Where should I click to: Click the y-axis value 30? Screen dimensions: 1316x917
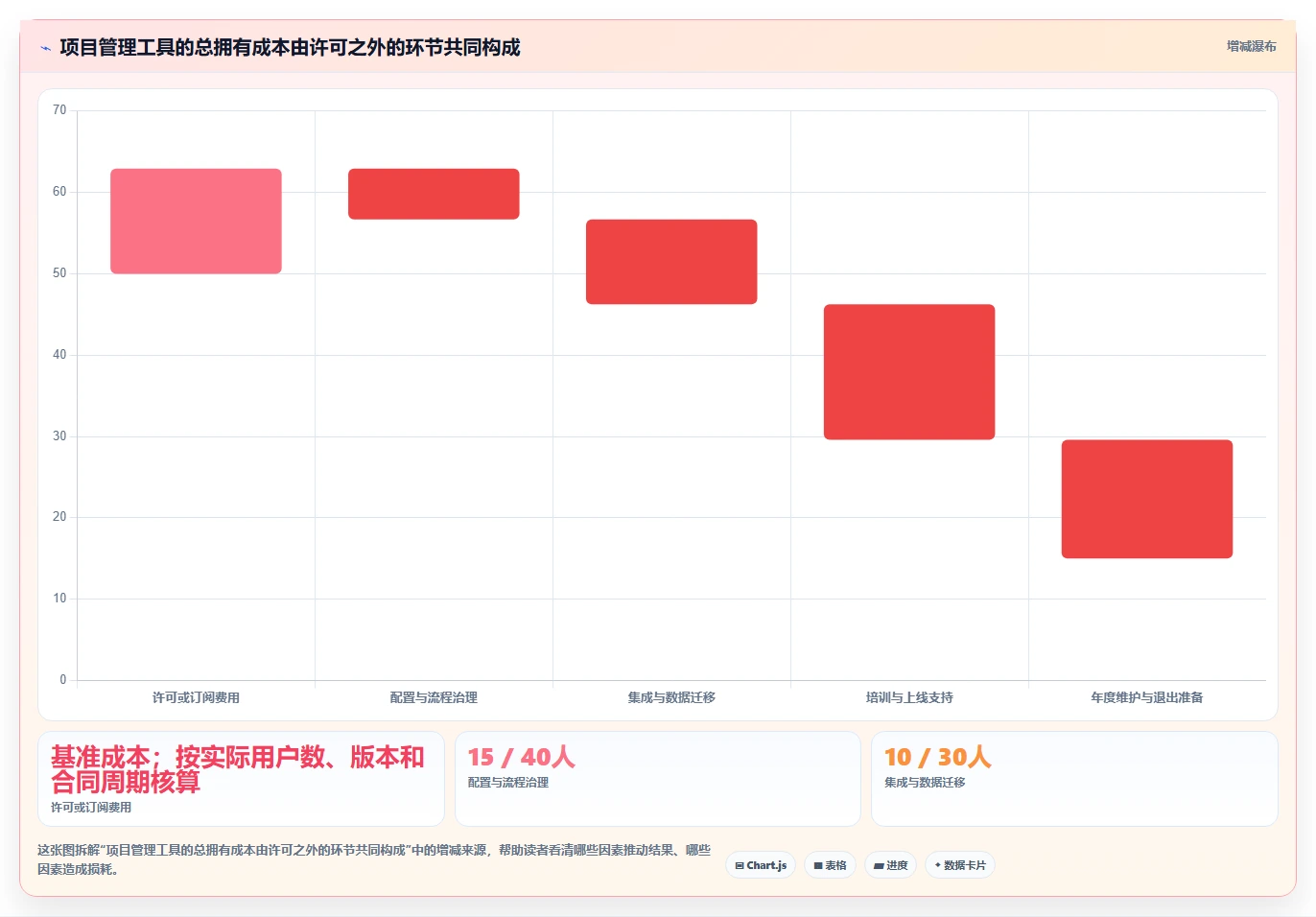pos(59,436)
